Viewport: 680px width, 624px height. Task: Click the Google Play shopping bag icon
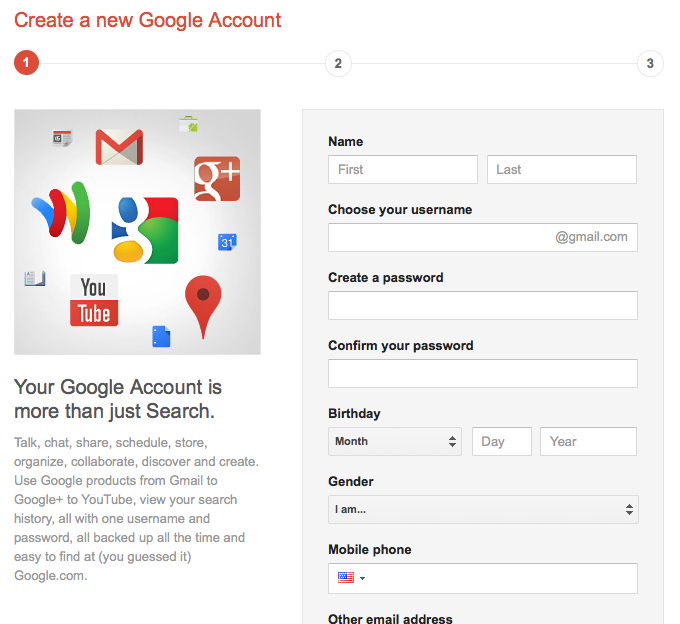[189, 124]
